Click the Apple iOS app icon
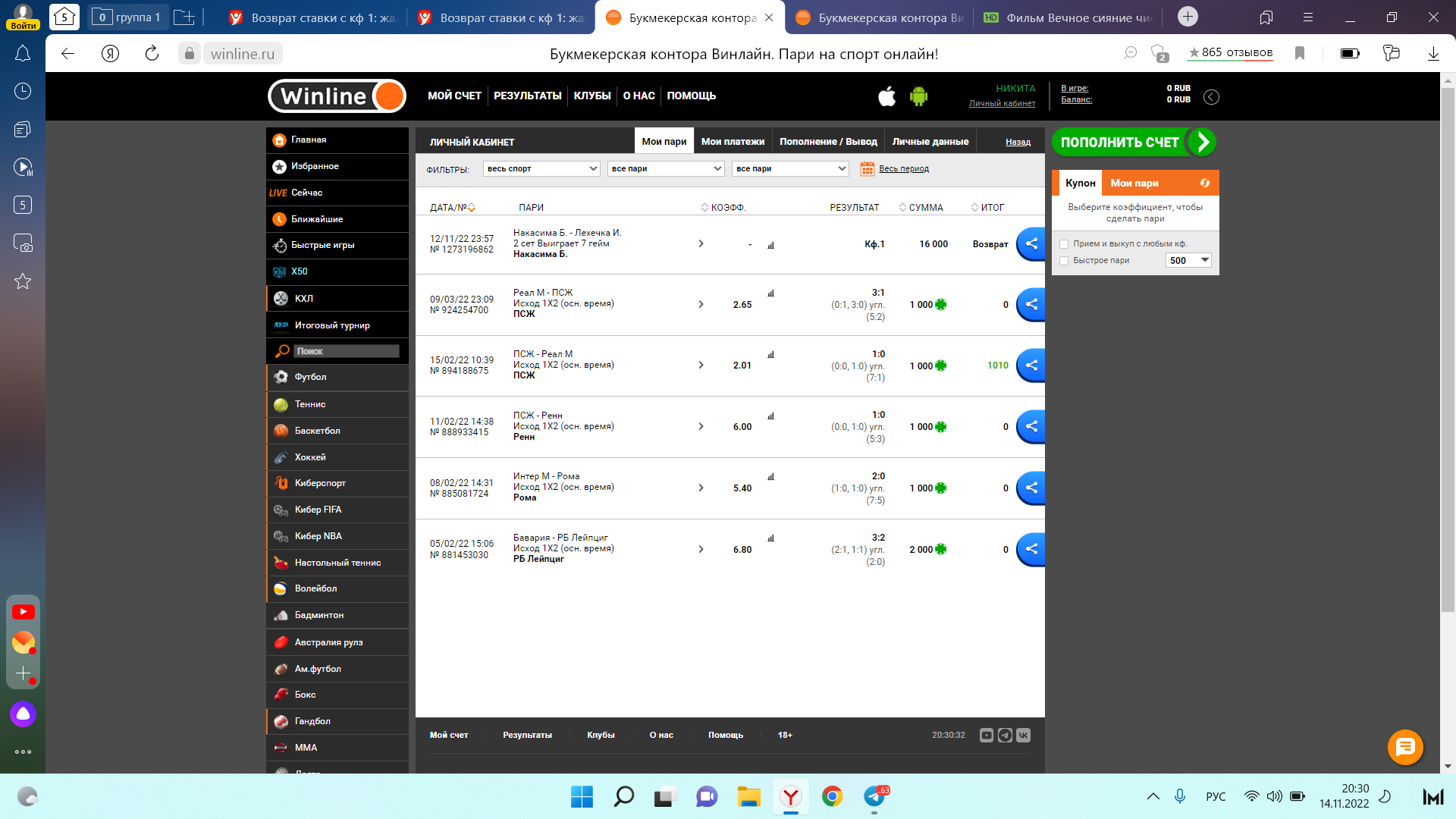 (886, 96)
